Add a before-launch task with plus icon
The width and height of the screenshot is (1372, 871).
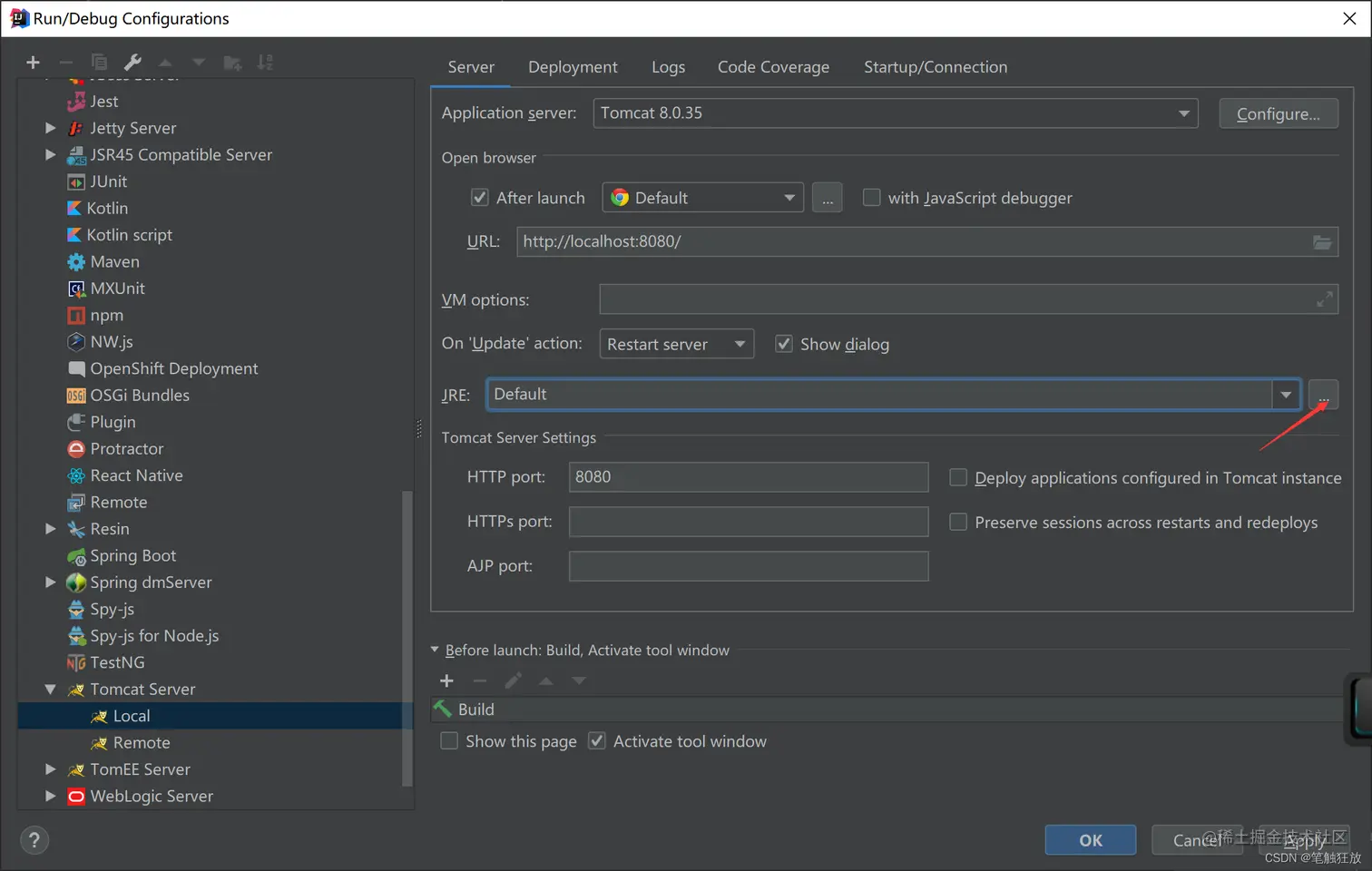(446, 680)
